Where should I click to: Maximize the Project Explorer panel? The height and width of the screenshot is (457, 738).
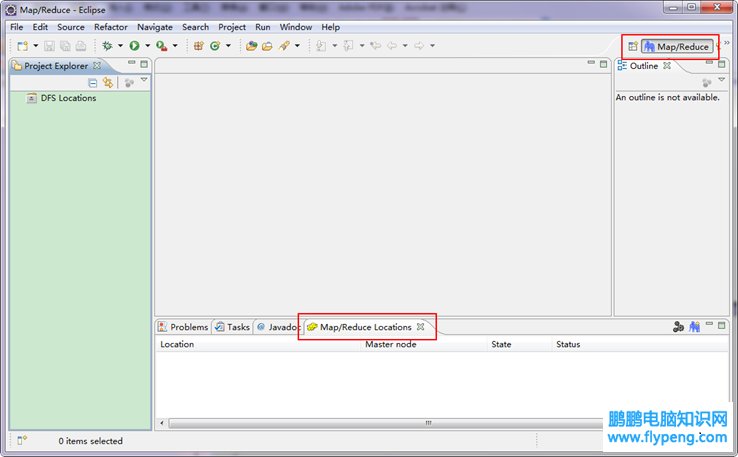click(144, 64)
